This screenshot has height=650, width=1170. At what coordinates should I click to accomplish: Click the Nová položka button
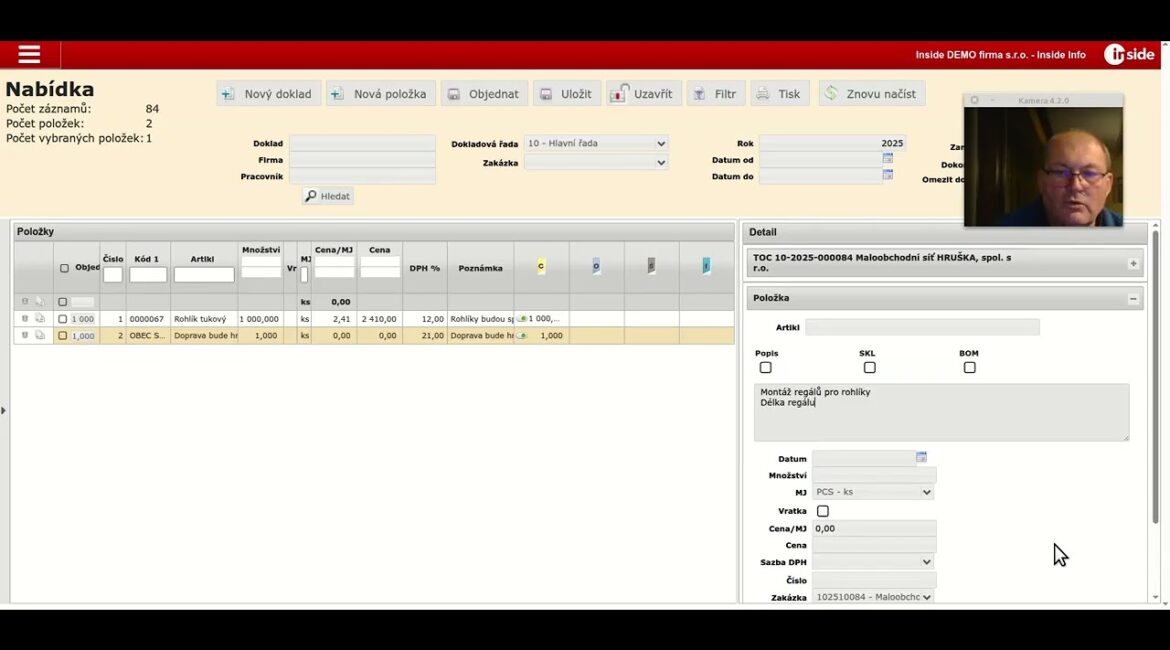(x=380, y=94)
